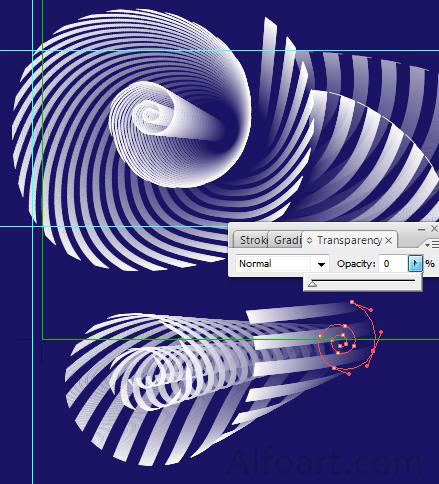Viewport: 439px width, 484px height.
Task: Close the floating panel group
Action: [434, 228]
